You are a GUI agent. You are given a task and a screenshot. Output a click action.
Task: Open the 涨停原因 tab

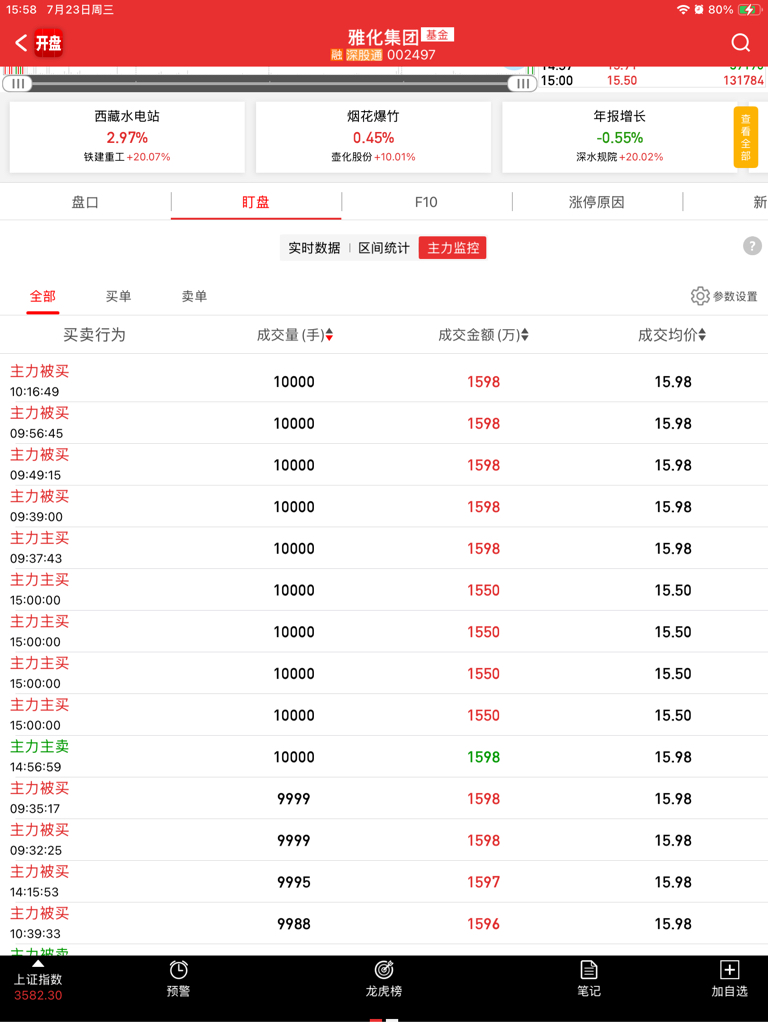(x=596, y=202)
